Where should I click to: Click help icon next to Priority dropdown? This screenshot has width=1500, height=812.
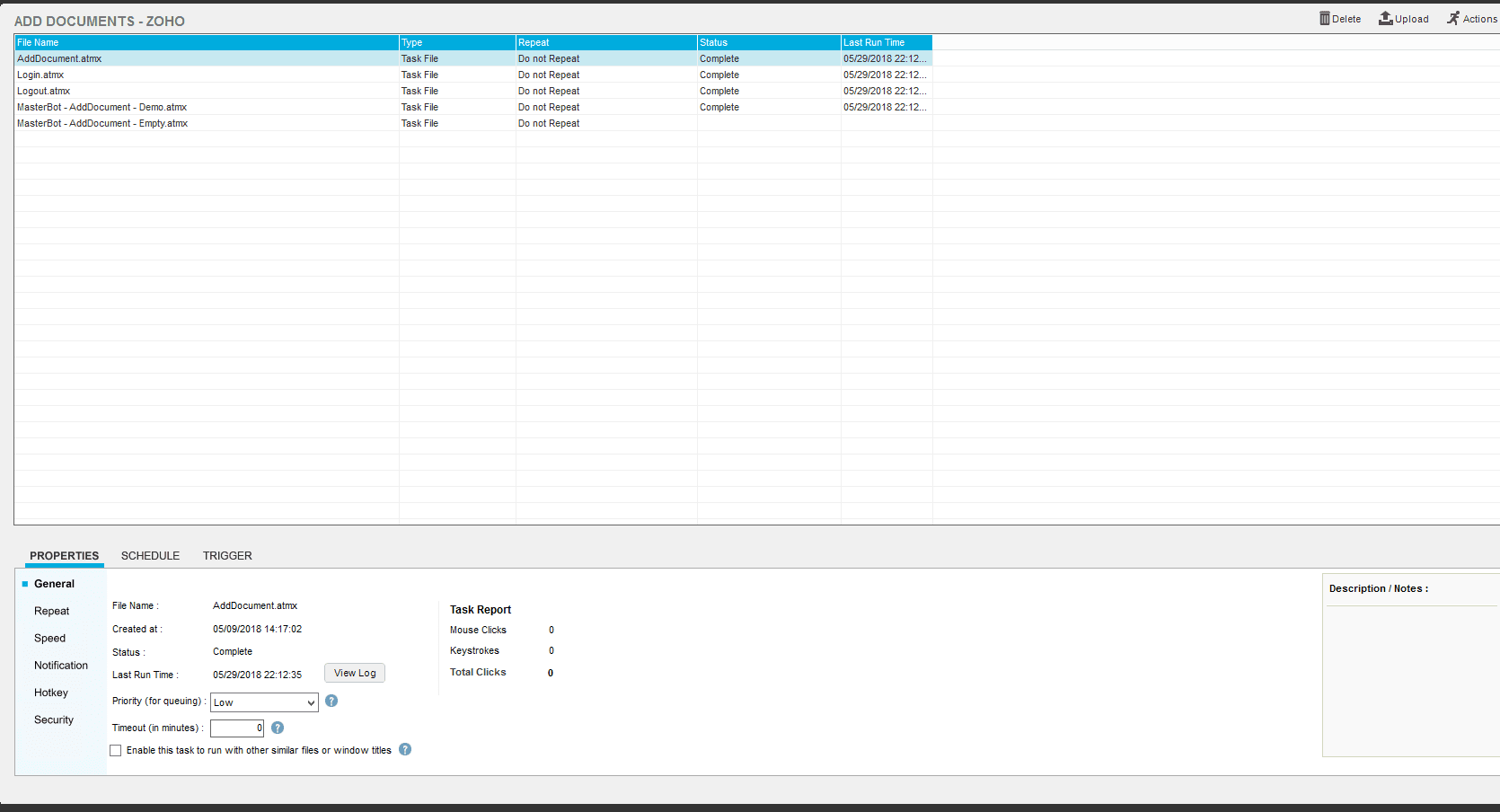pyautogui.click(x=331, y=701)
